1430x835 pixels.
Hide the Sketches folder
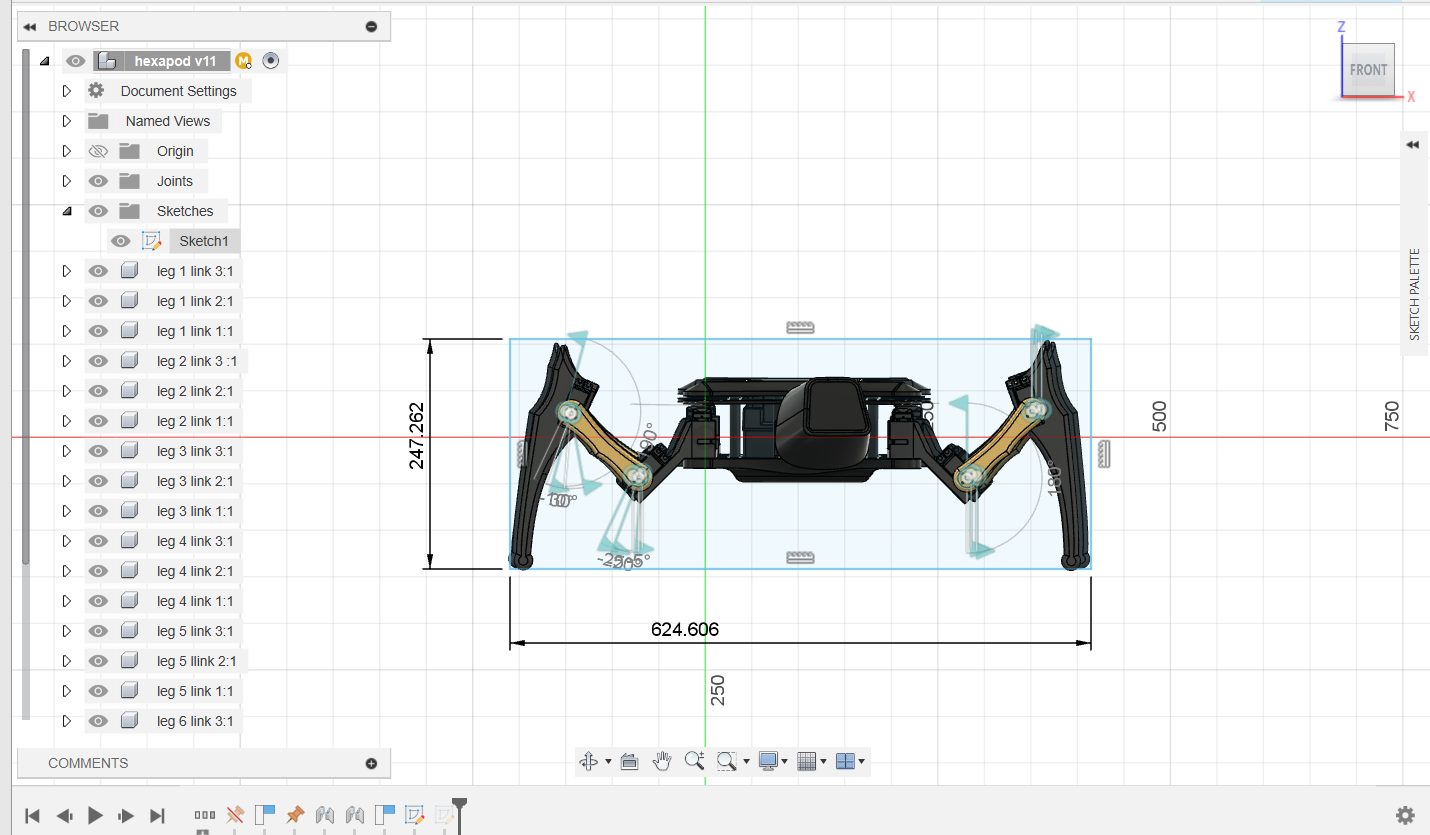(98, 211)
